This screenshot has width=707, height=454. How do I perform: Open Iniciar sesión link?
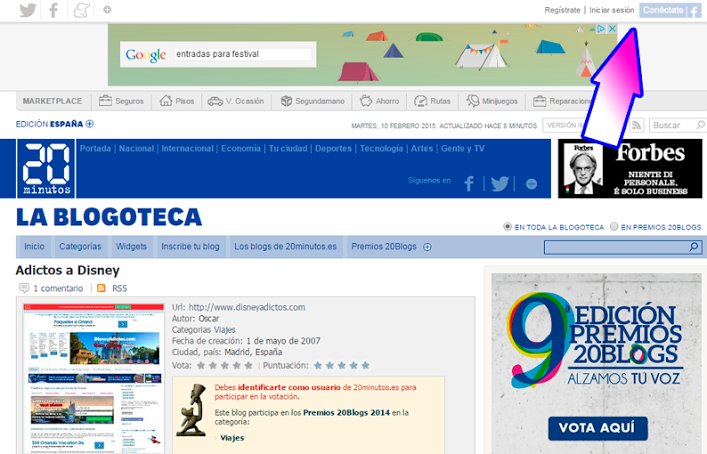[x=611, y=10]
